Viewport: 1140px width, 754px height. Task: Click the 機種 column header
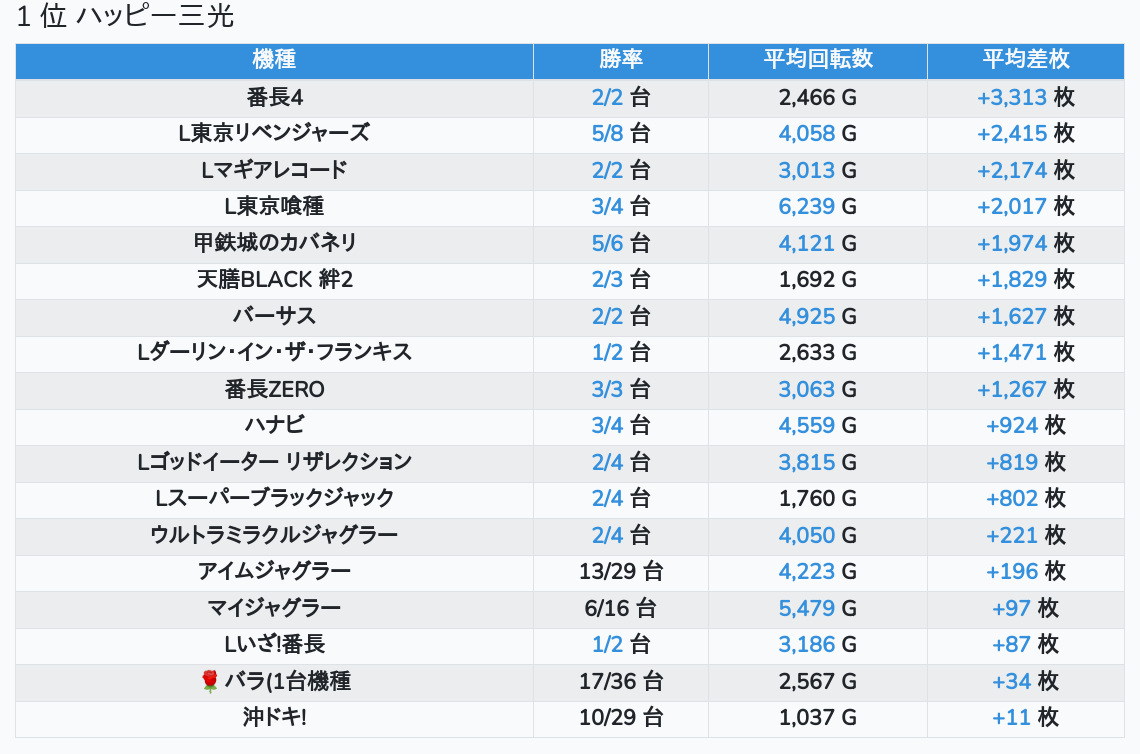tap(274, 60)
